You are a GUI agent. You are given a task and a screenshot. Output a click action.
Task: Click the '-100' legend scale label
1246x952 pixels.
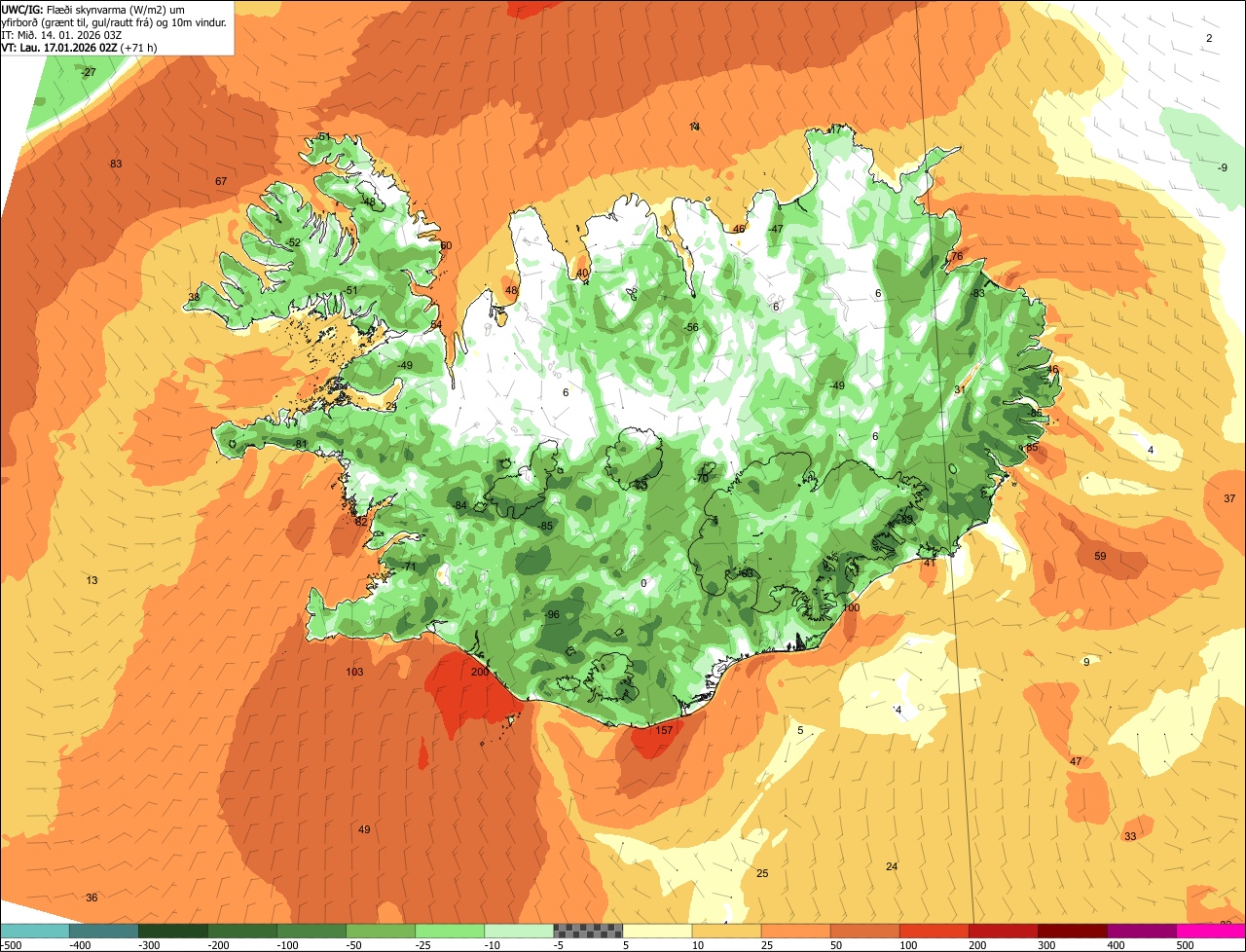point(288,944)
